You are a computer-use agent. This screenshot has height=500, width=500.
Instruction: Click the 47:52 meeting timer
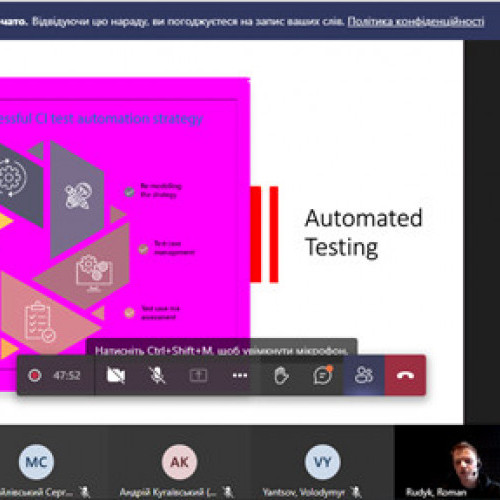(x=67, y=376)
